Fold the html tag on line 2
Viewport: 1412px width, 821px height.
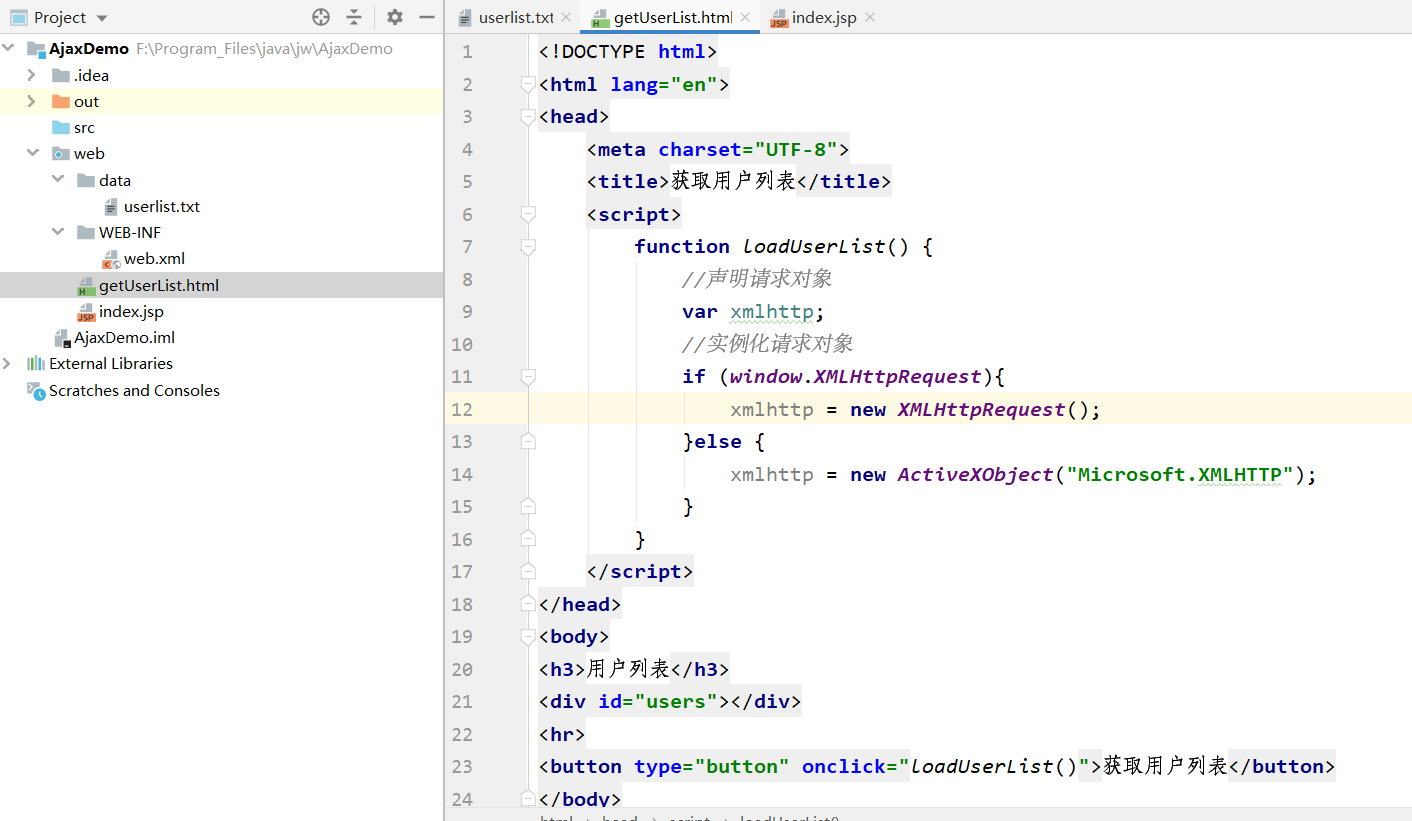[x=528, y=85]
